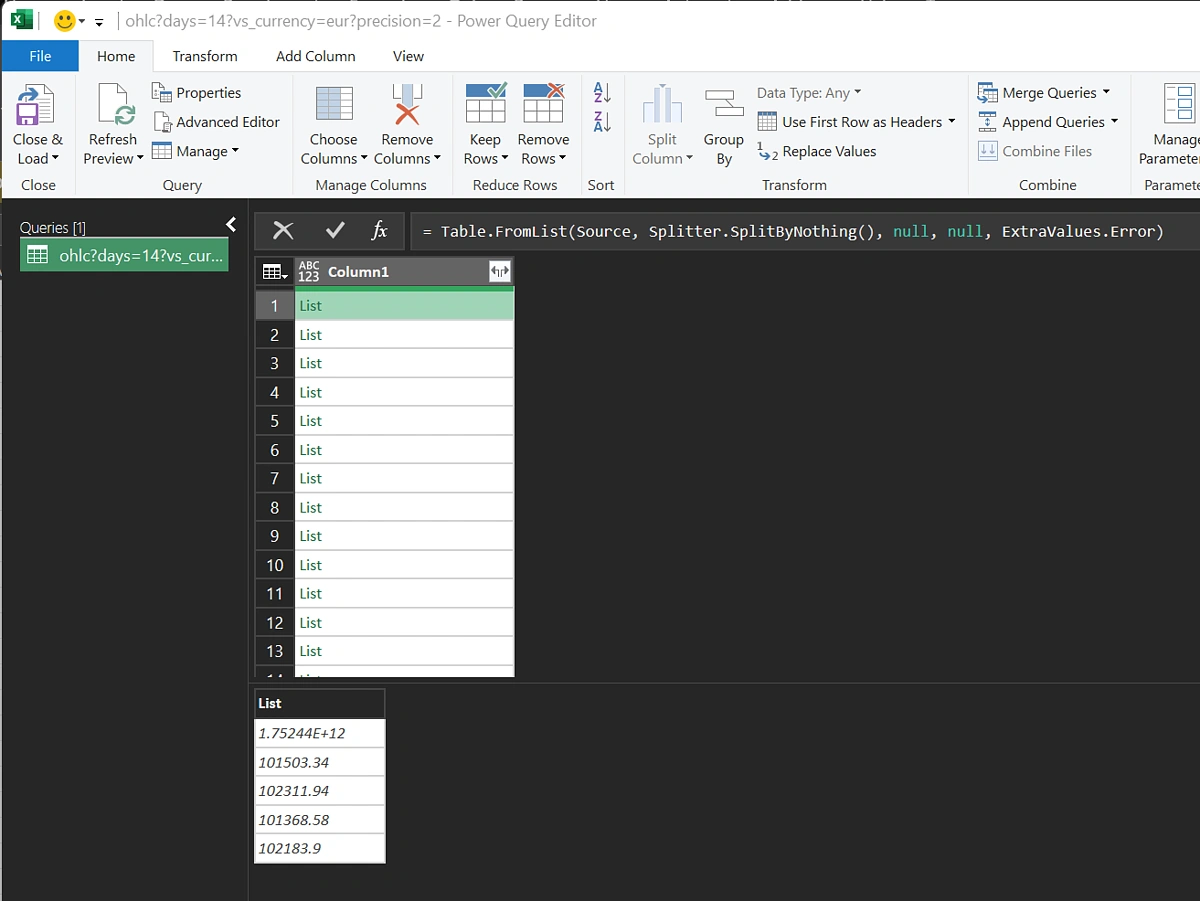The height and width of the screenshot is (901, 1200).
Task: Collapse the Queries pane
Action: click(231, 225)
